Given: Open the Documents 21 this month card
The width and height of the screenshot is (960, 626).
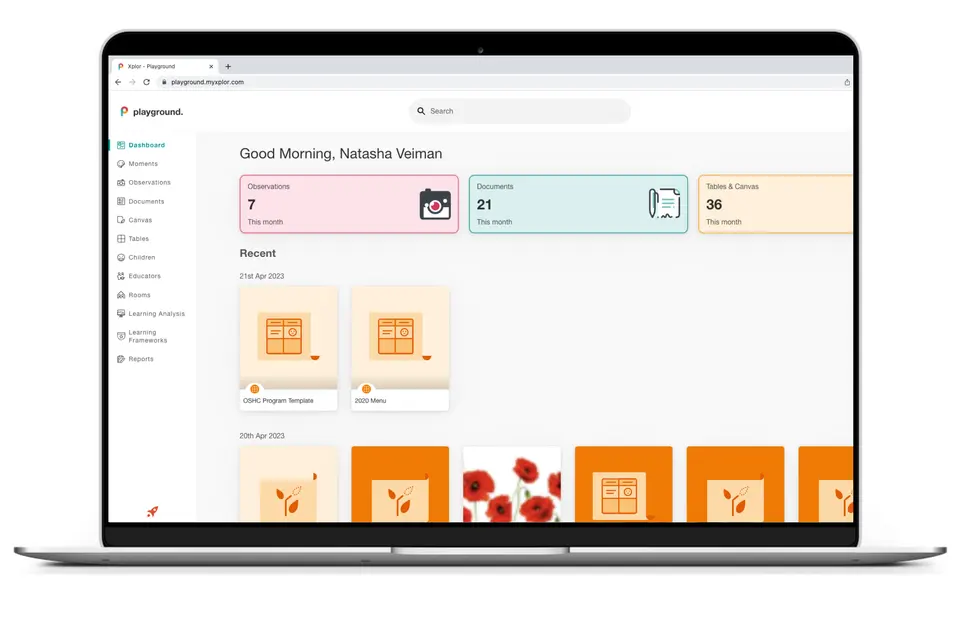Looking at the screenshot, I should 579,204.
